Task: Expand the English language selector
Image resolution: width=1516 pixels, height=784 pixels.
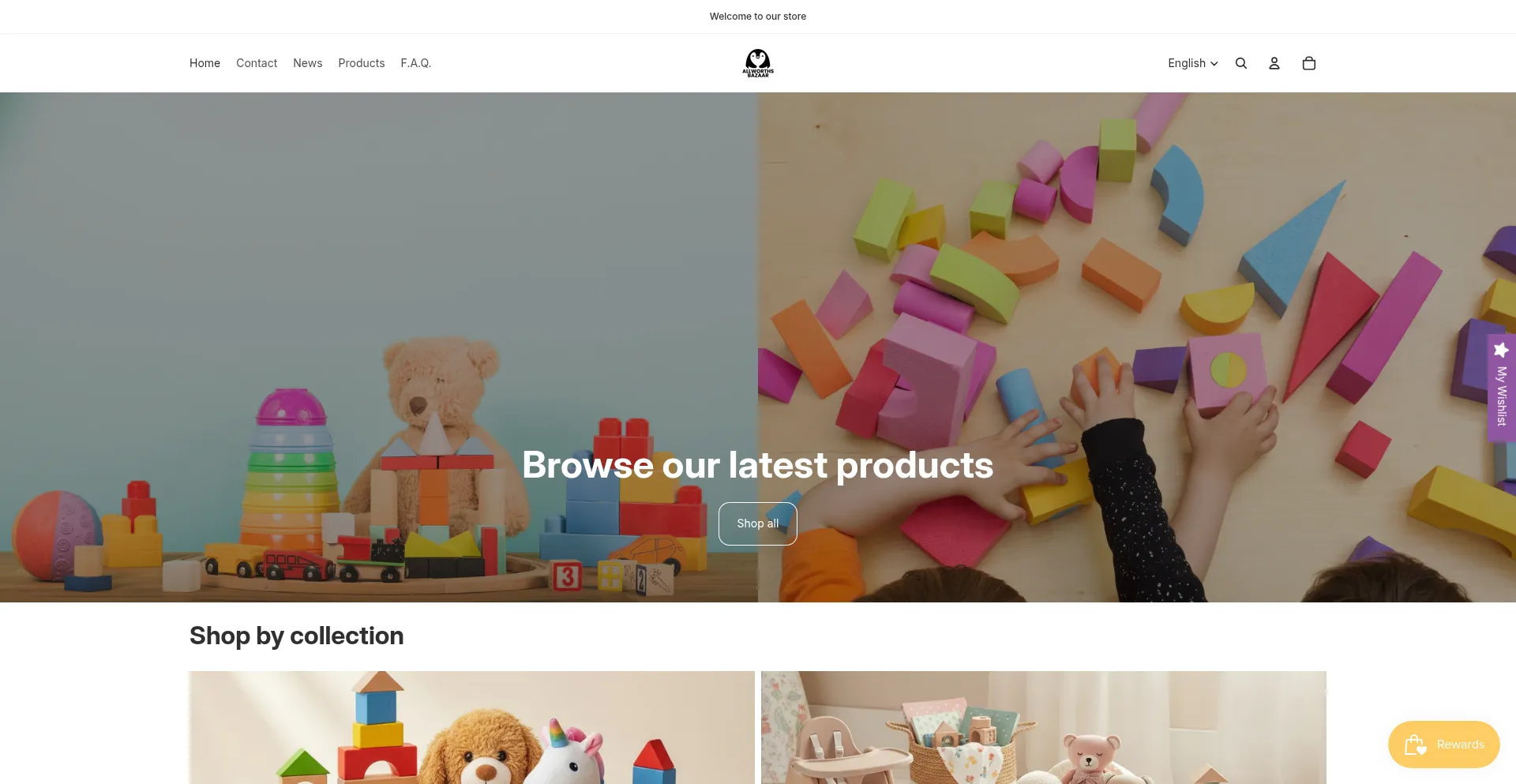Action: (x=1193, y=63)
